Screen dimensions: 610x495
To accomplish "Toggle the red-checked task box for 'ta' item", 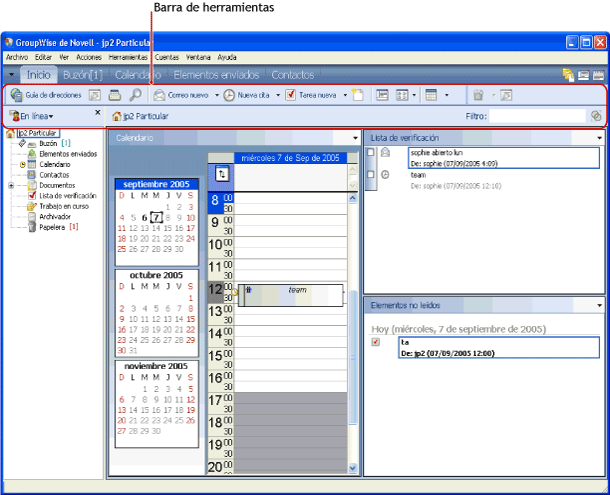I will 375,342.
